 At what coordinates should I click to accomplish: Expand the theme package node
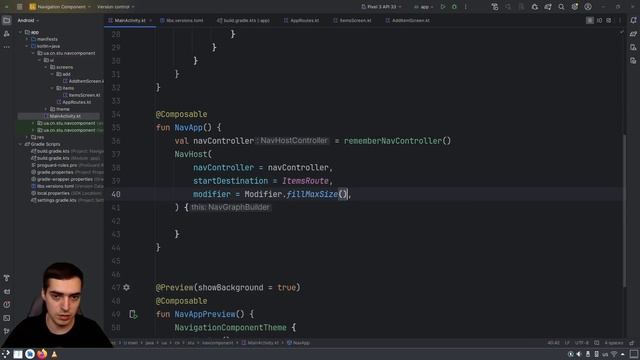pyautogui.click(x=46, y=109)
